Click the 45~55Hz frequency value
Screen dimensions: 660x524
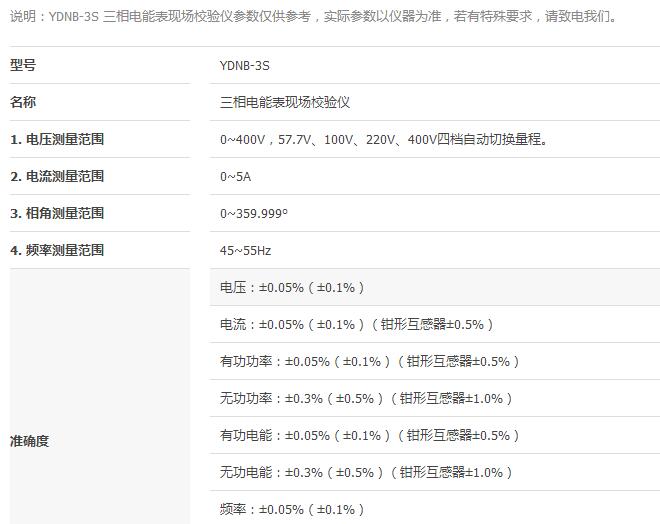click(245, 250)
